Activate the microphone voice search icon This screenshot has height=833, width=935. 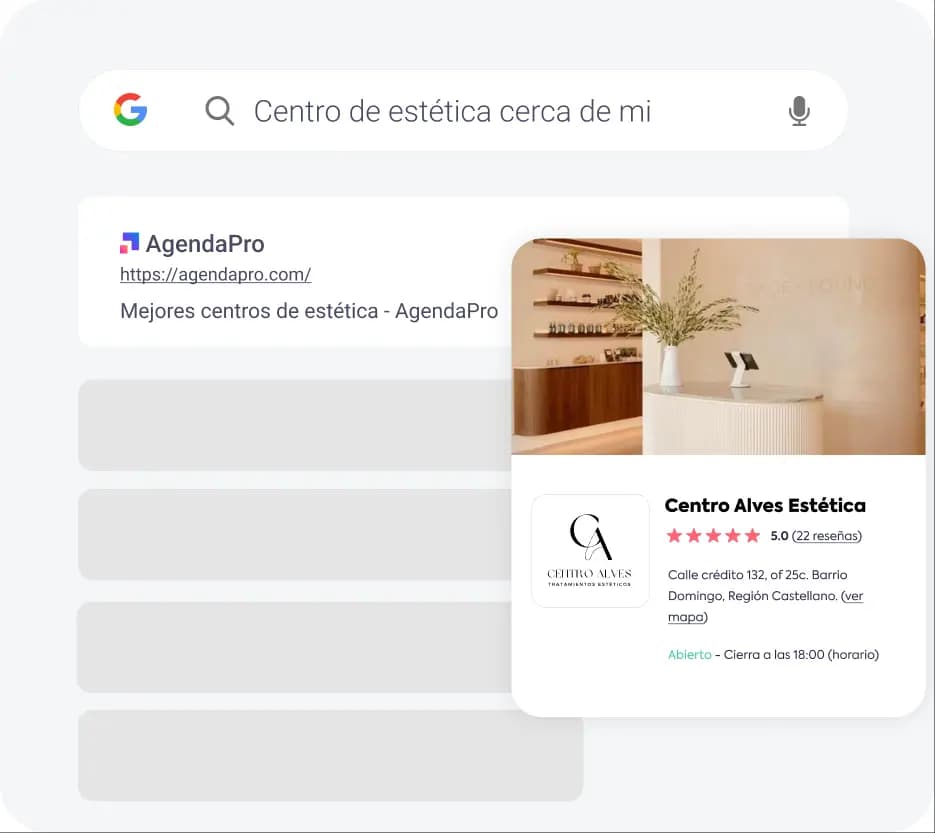pyautogui.click(x=799, y=111)
